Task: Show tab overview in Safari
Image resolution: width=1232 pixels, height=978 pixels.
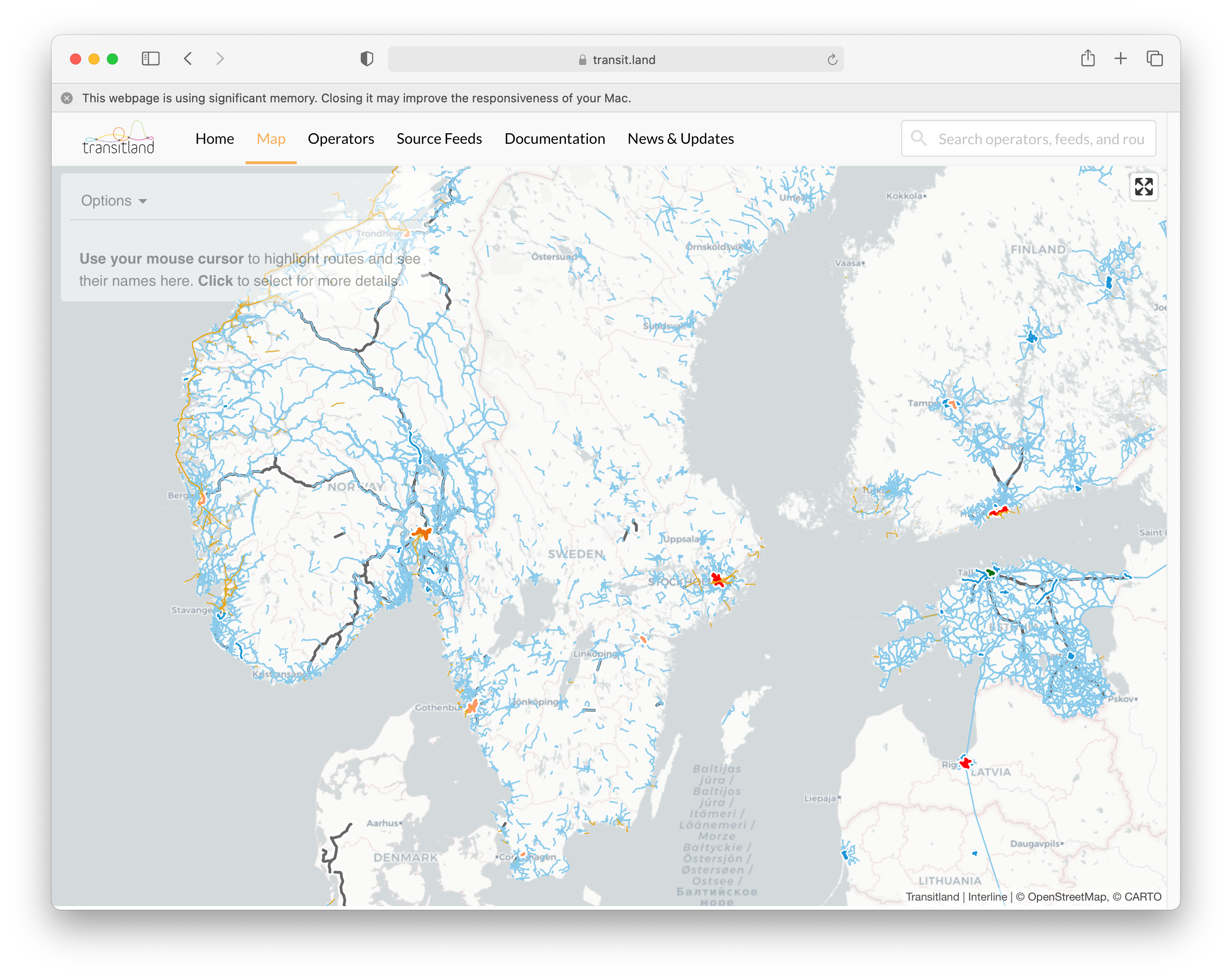Action: click(x=1154, y=59)
